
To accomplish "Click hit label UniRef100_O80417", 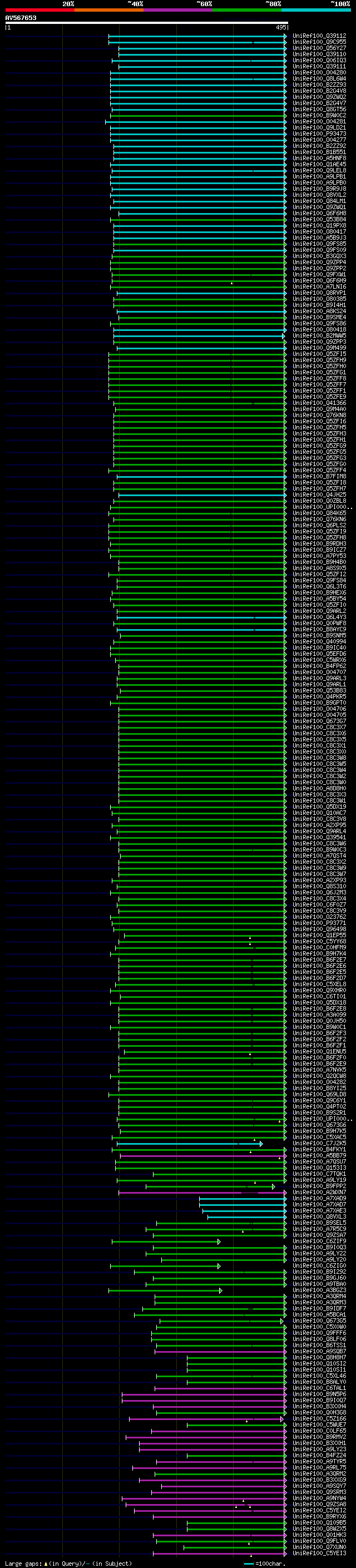I will tap(319, 232).
